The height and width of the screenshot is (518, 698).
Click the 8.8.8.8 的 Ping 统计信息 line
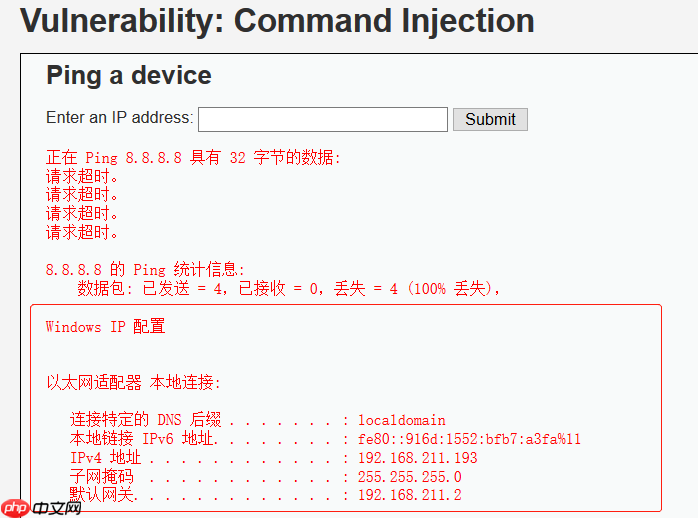[145, 269]
